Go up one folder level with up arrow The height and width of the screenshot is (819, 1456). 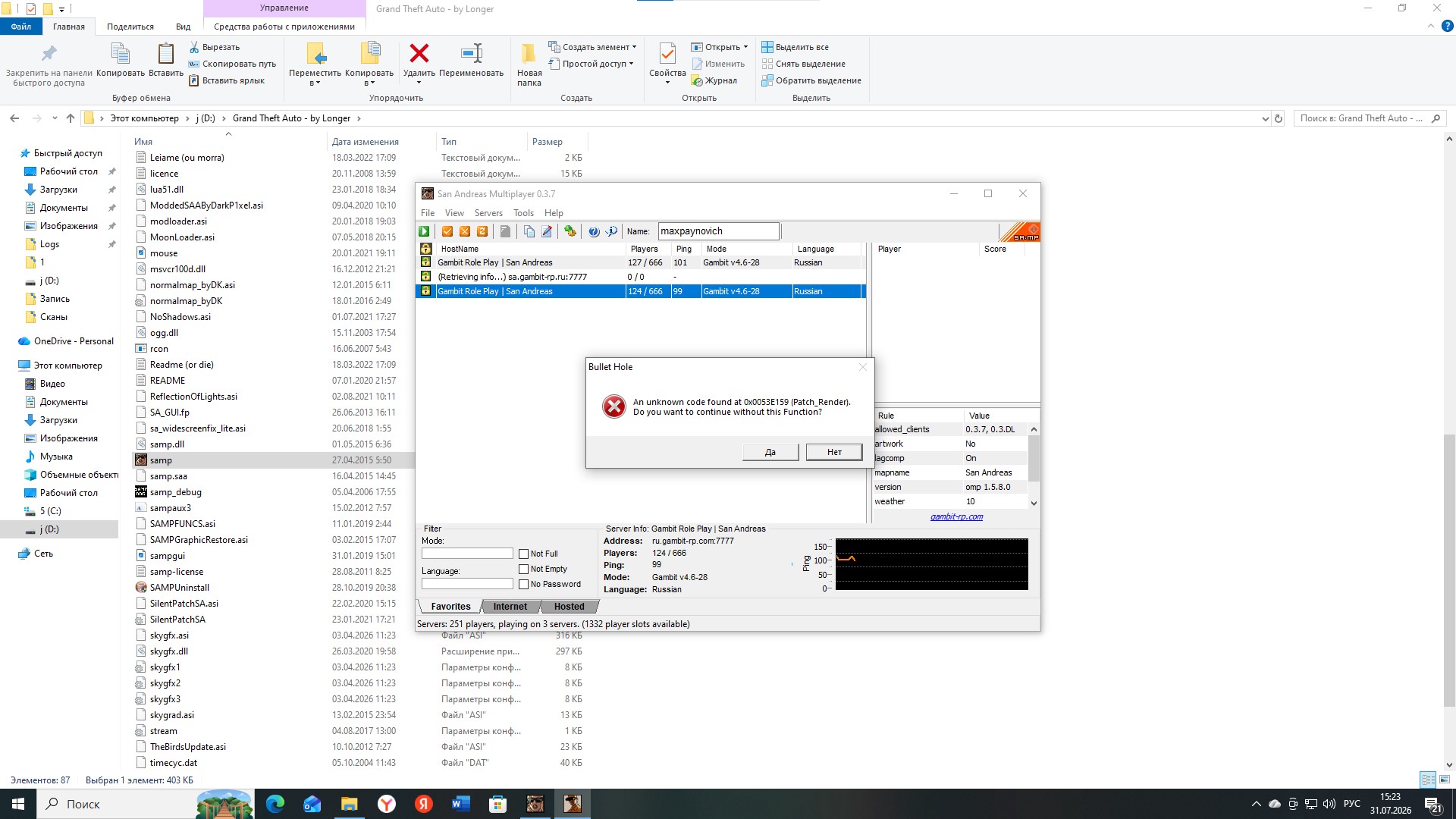[71, 118]
